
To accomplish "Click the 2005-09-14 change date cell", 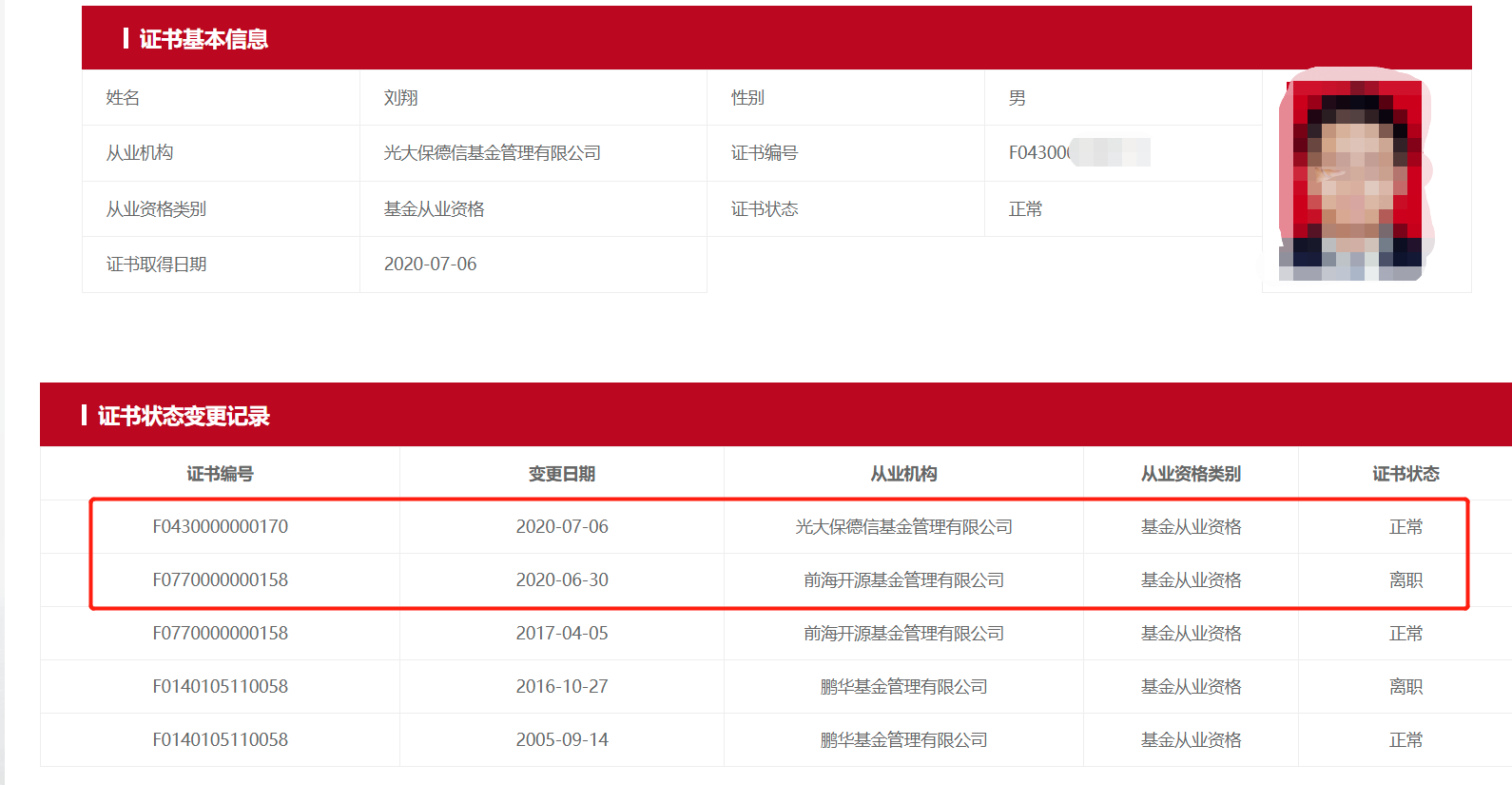I will click(561, 740).
